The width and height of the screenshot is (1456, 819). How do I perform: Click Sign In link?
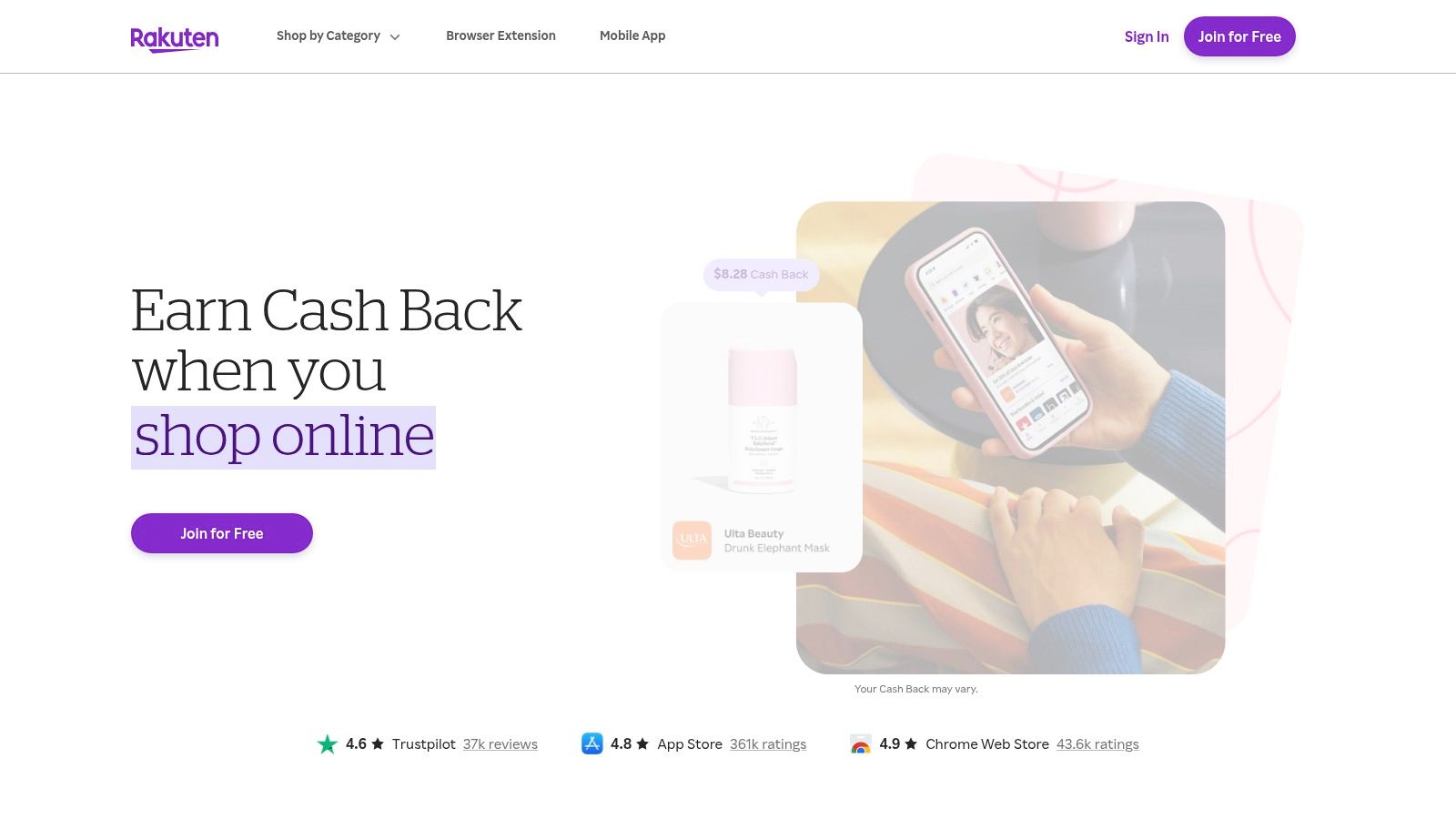[x=1147, y=36]
